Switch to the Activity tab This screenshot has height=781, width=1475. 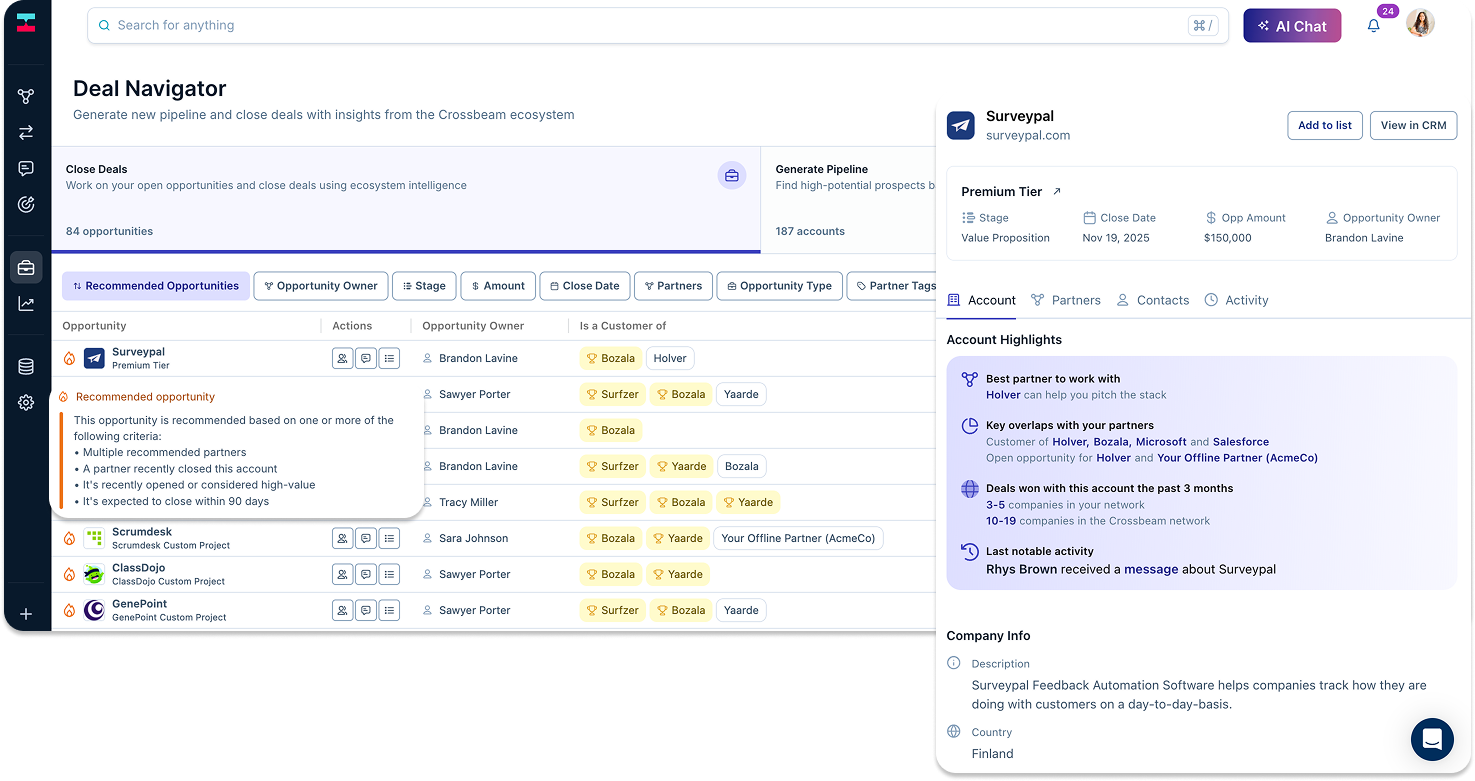click(x=1236, y=300)
